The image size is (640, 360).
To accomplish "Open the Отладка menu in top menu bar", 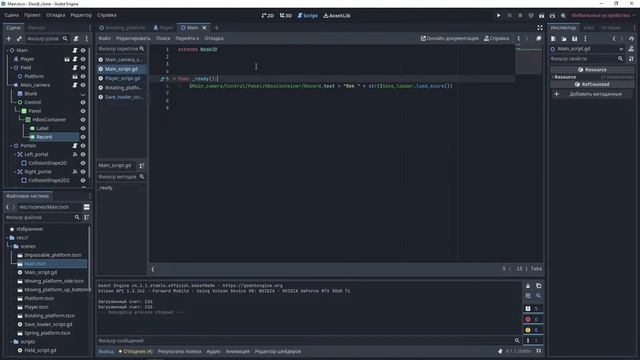I will (x=56, y=15).
